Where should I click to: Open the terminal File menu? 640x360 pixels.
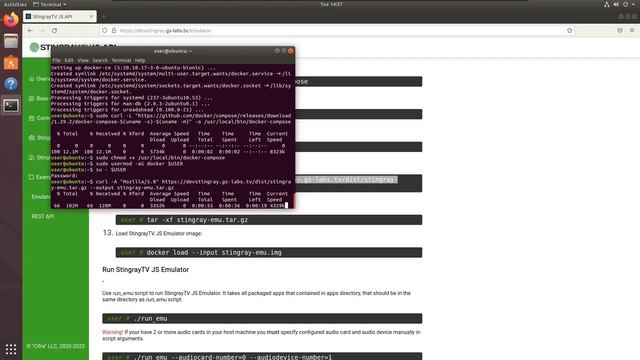[x=57, y=60]
